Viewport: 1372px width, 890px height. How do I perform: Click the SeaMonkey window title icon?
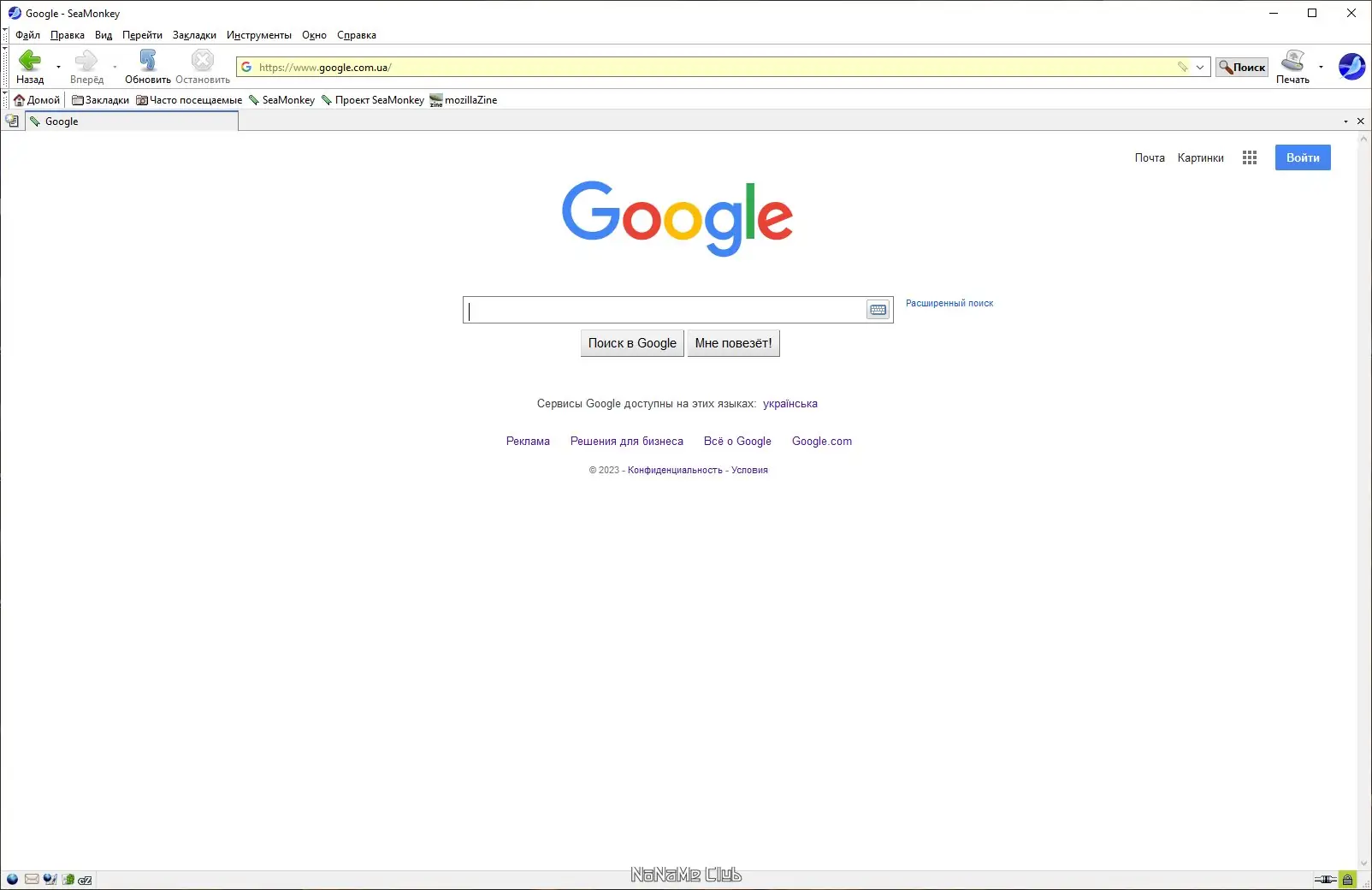14,13
